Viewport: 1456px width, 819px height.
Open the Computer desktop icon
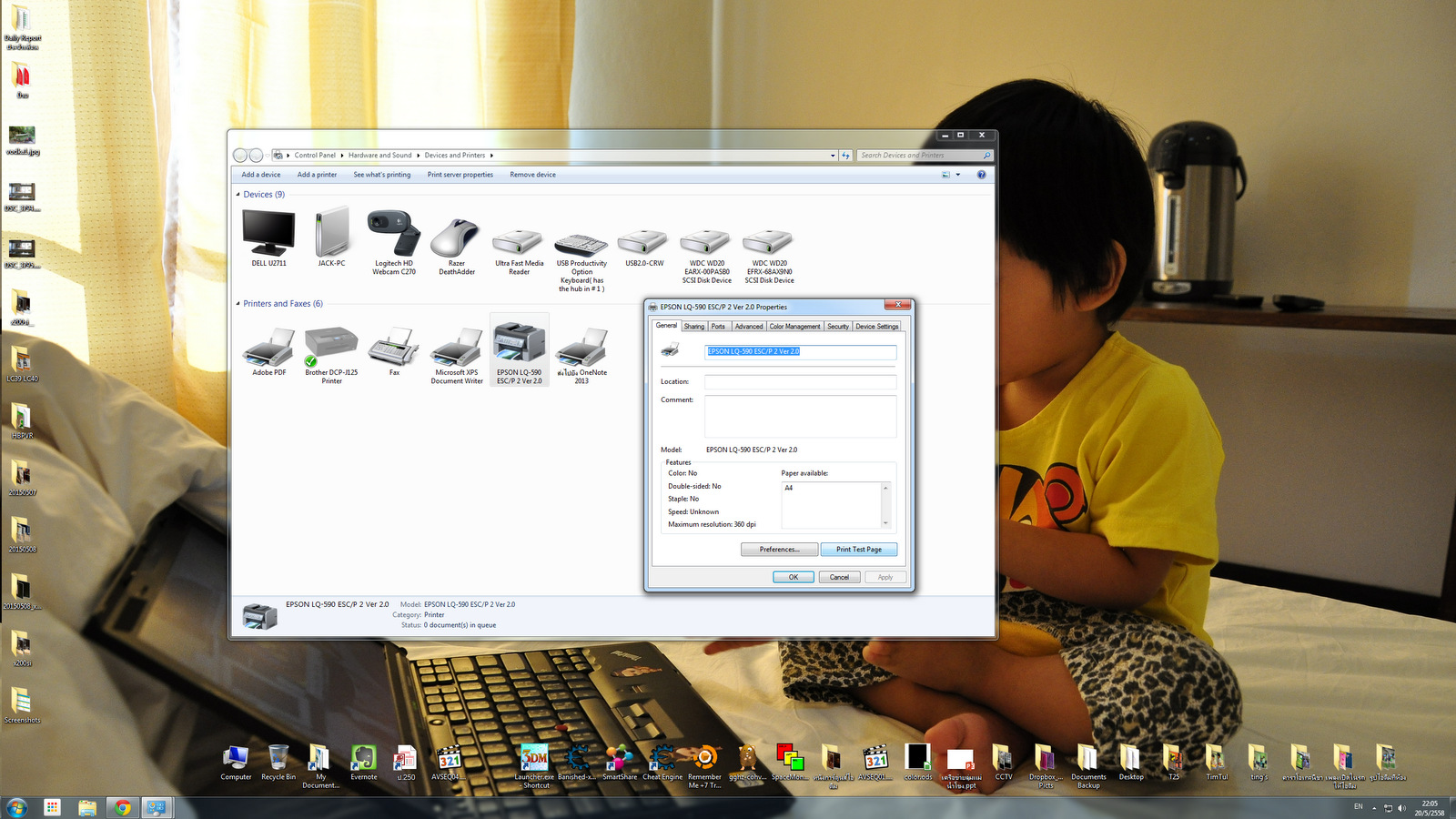236,763
